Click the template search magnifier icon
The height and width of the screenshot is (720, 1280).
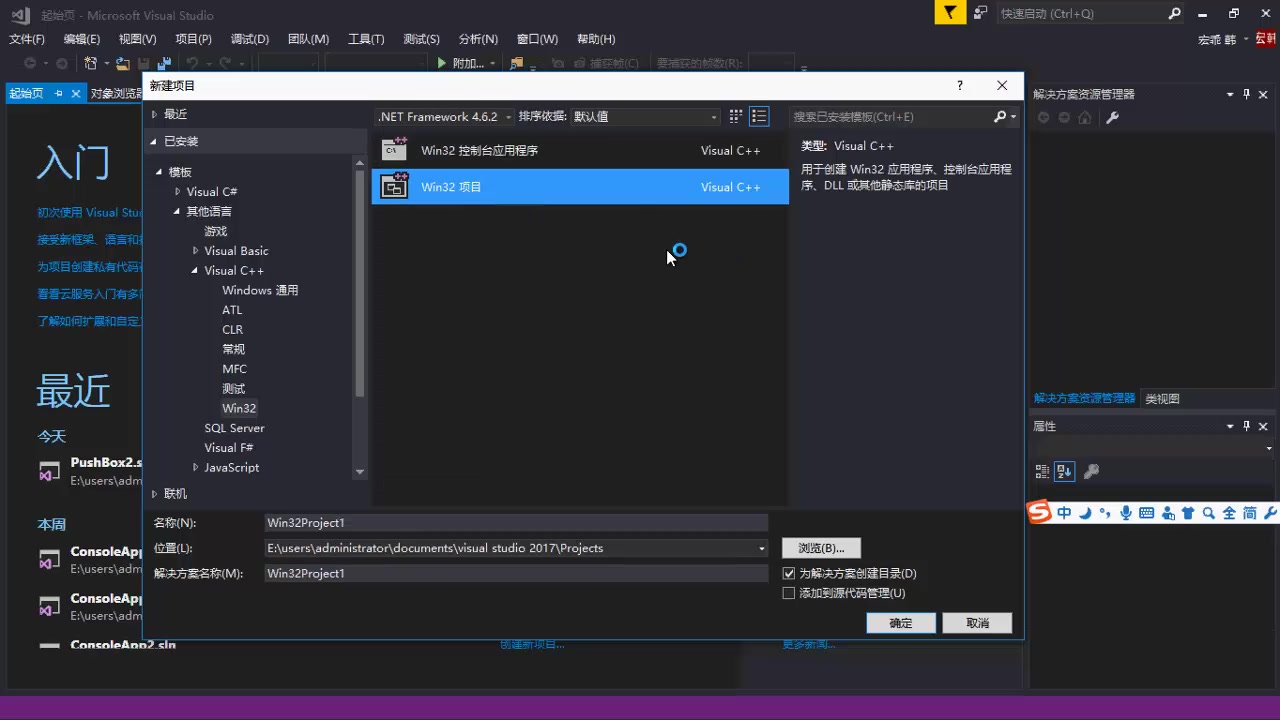point(1000,117)
